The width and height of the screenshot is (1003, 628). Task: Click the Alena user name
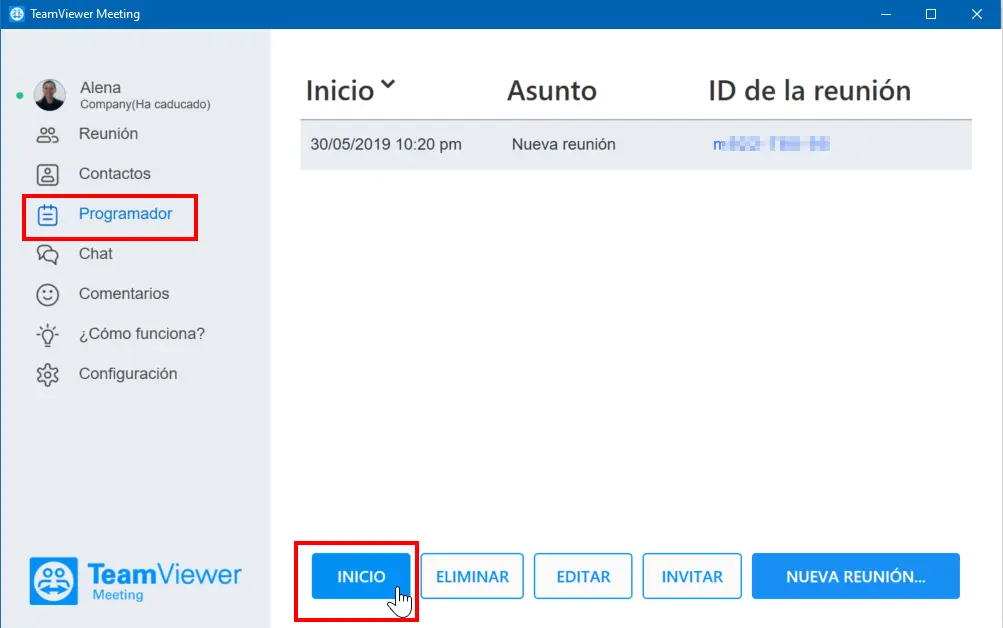tap(100, 88)
